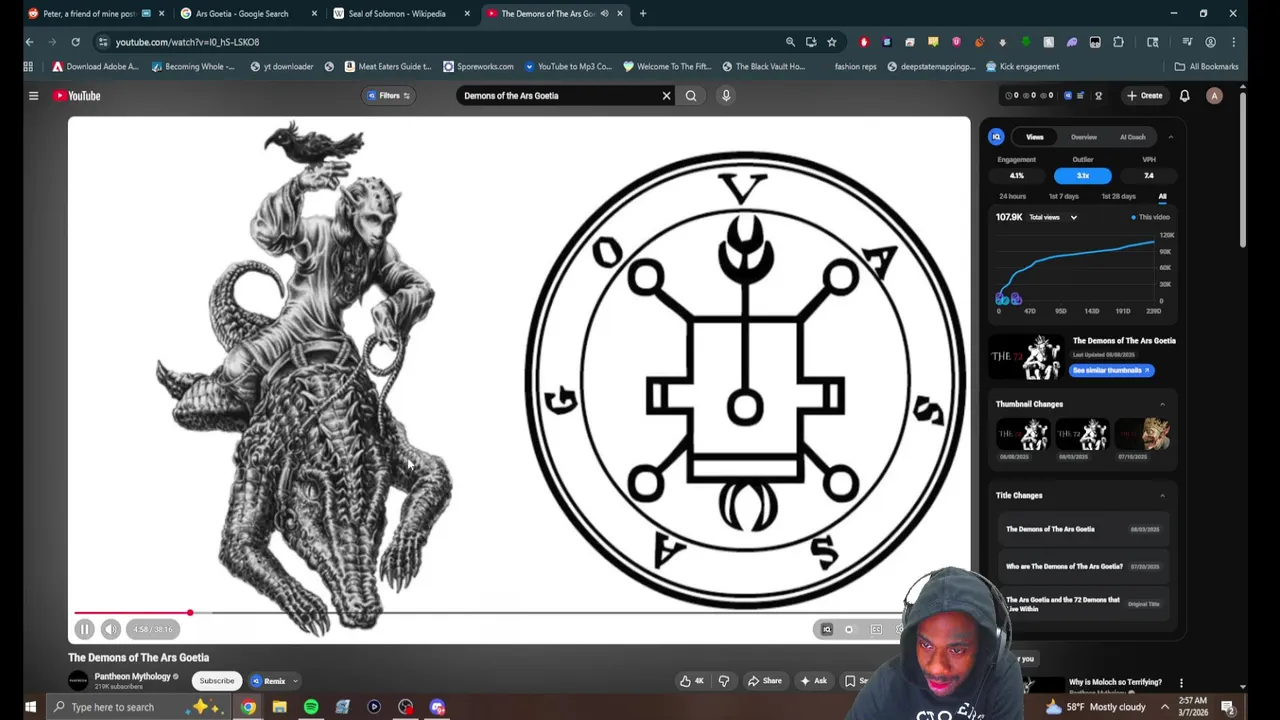Mute the video using the speaker icon
1280x720 pixels.
point(111,629)
